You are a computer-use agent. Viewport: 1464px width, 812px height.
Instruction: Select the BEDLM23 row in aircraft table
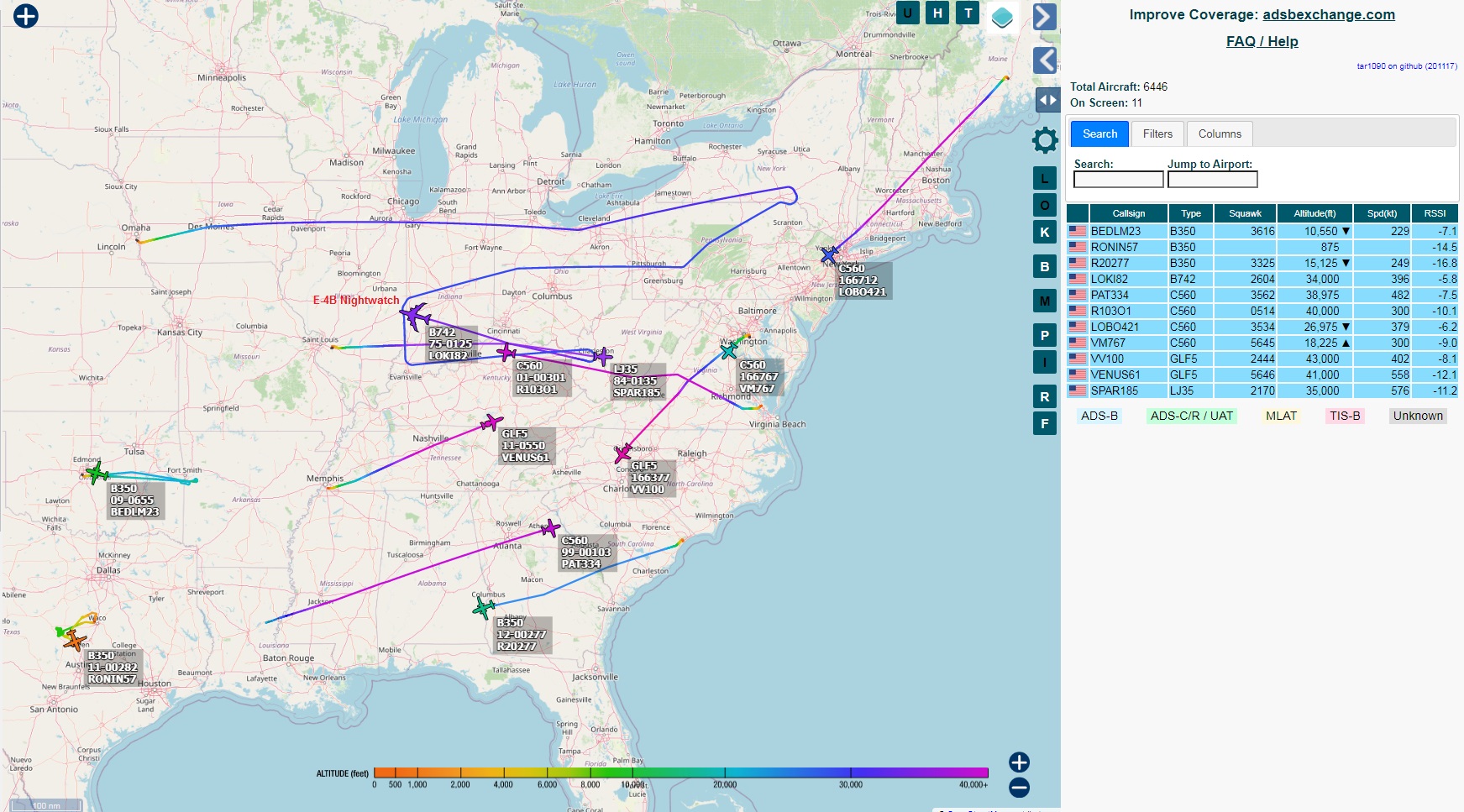1262,231
